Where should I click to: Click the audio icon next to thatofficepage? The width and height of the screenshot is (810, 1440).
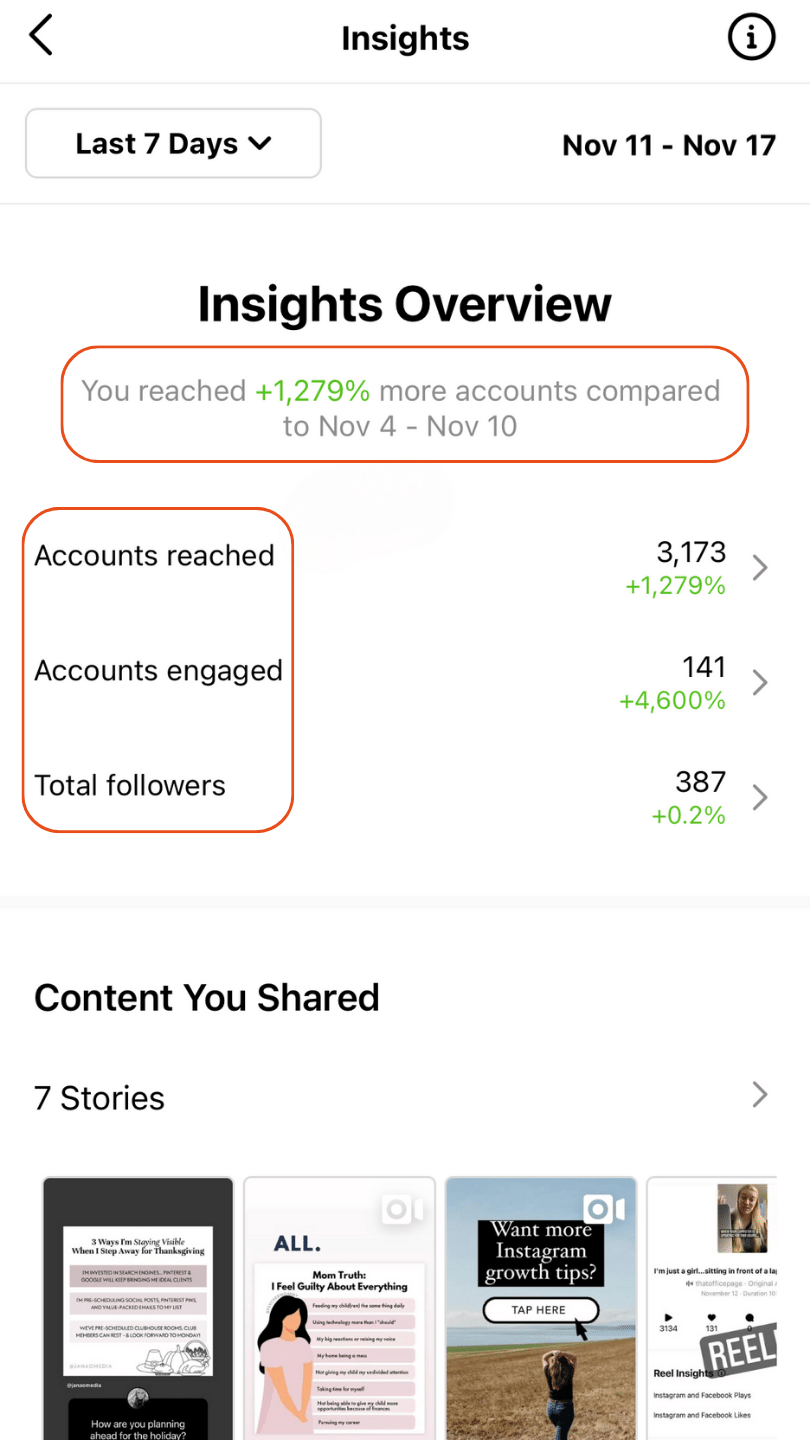(689, 1284)
